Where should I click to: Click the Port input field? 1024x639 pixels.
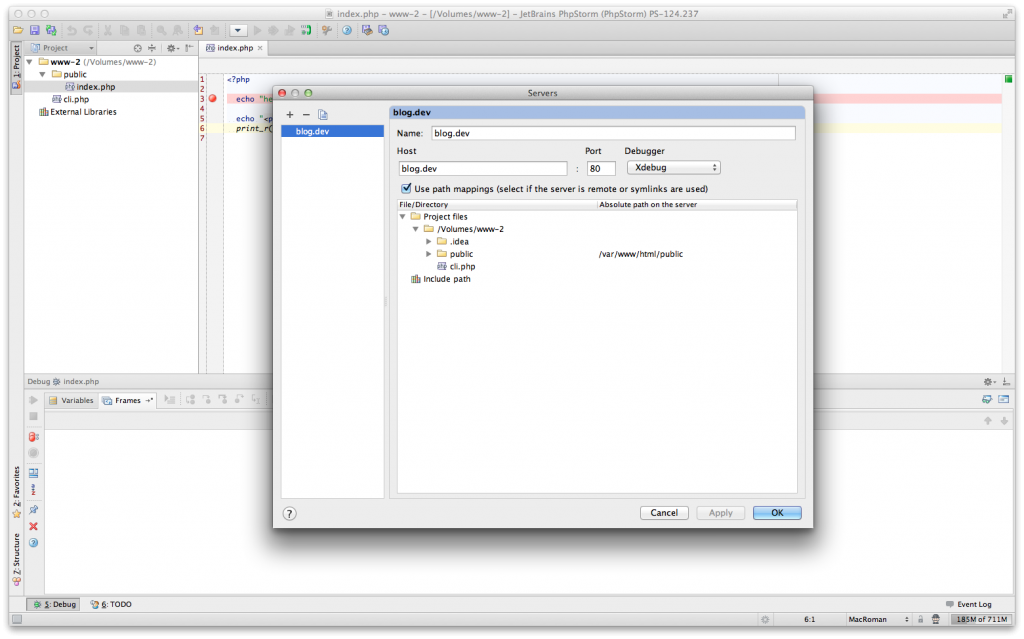click(x=601, y=169)
